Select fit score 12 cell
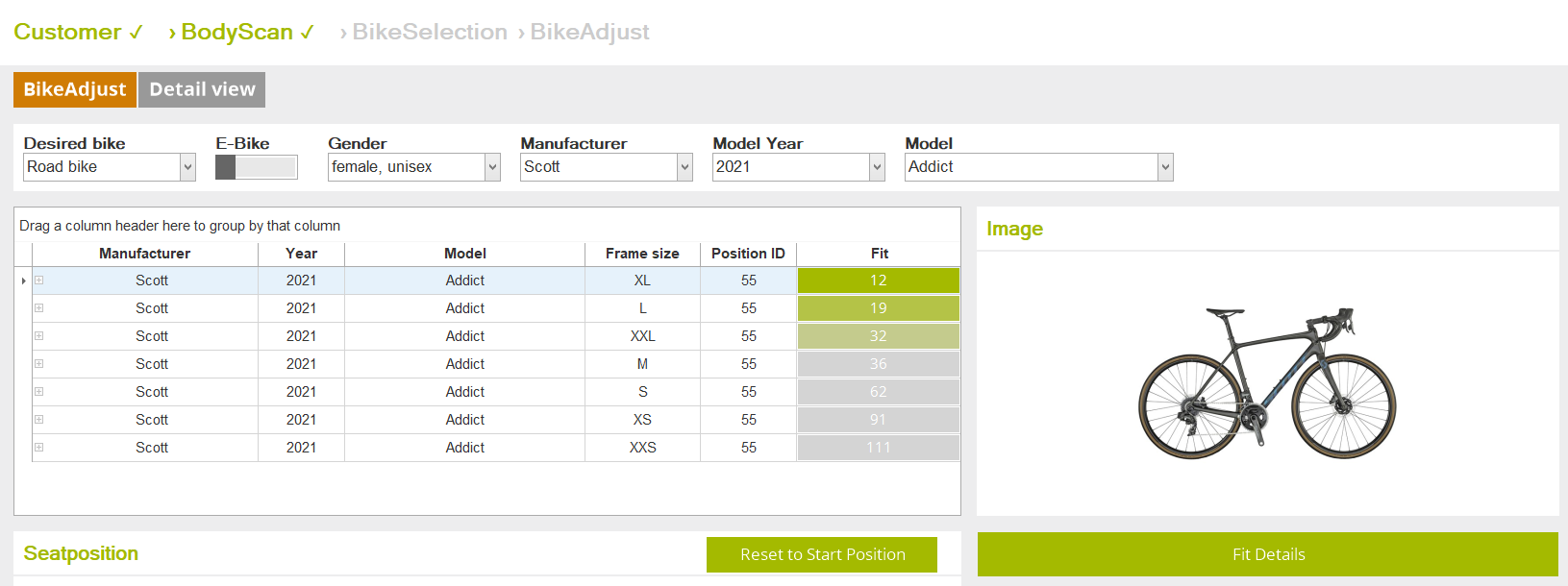 coord(879,281)
